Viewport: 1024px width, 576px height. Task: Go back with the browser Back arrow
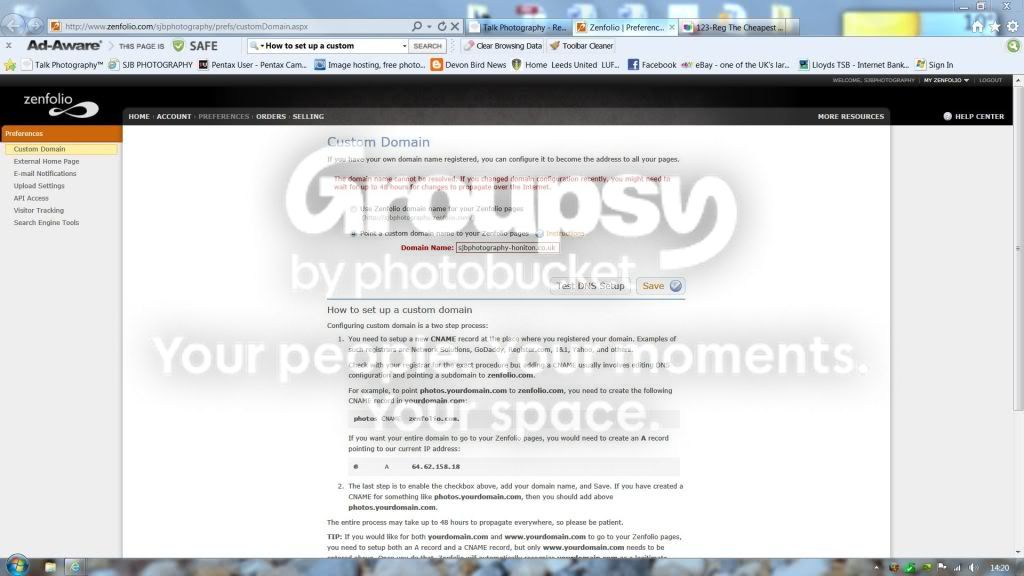pos(12,26)
